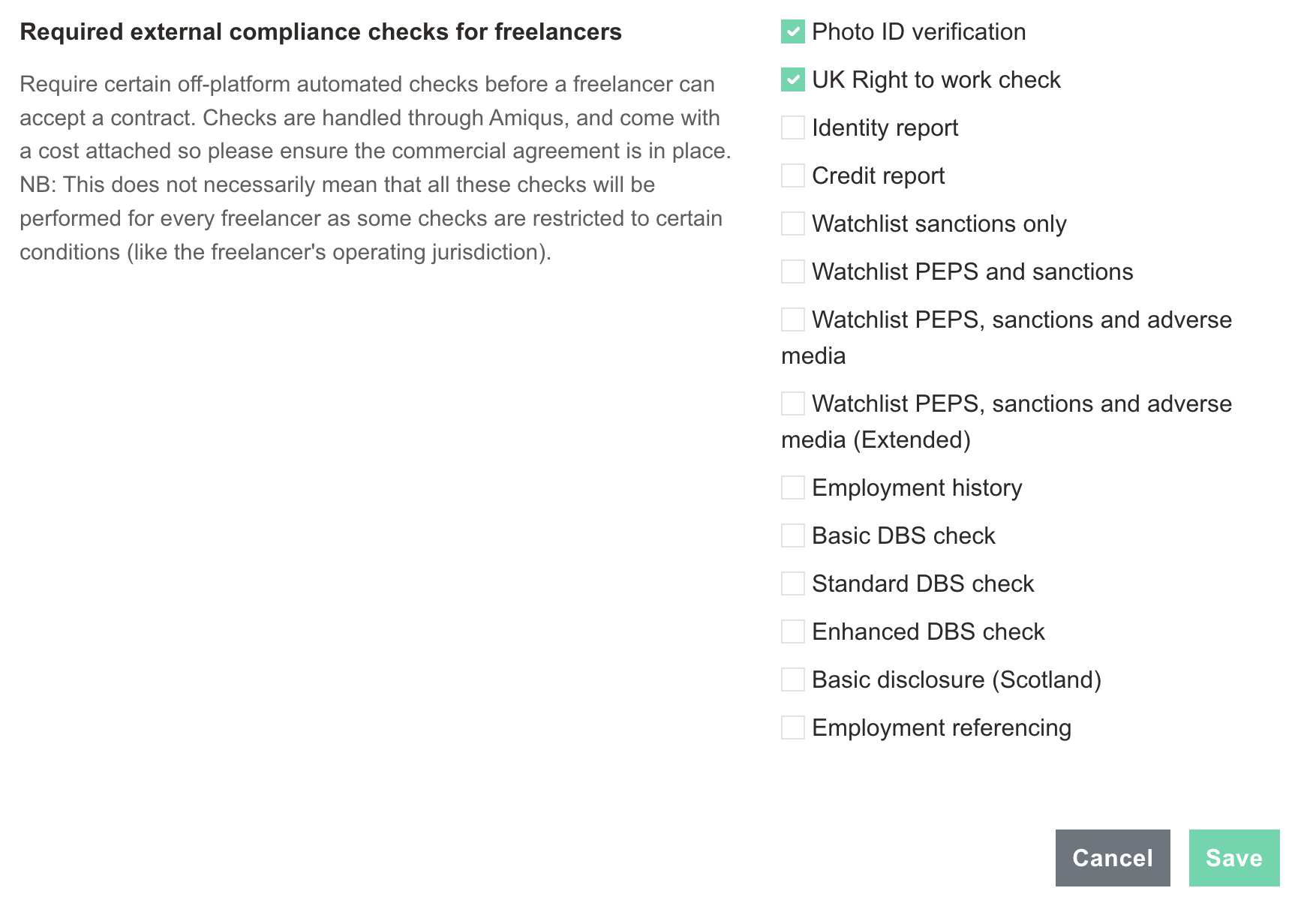The width and height of the screenshot is (1310, 924).
Task: Enable Enhanced DBS check
Action: click(793, 631)
